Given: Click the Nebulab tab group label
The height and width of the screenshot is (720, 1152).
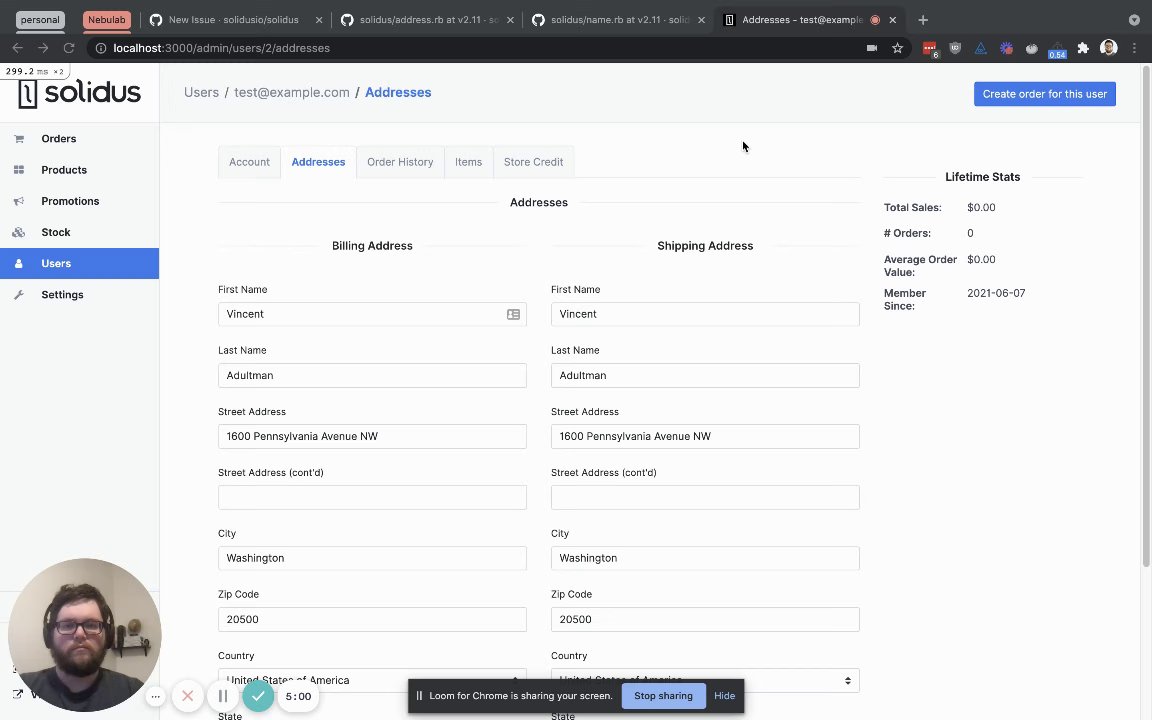Looking at the screenshot, I should click(x=107, y=20).
